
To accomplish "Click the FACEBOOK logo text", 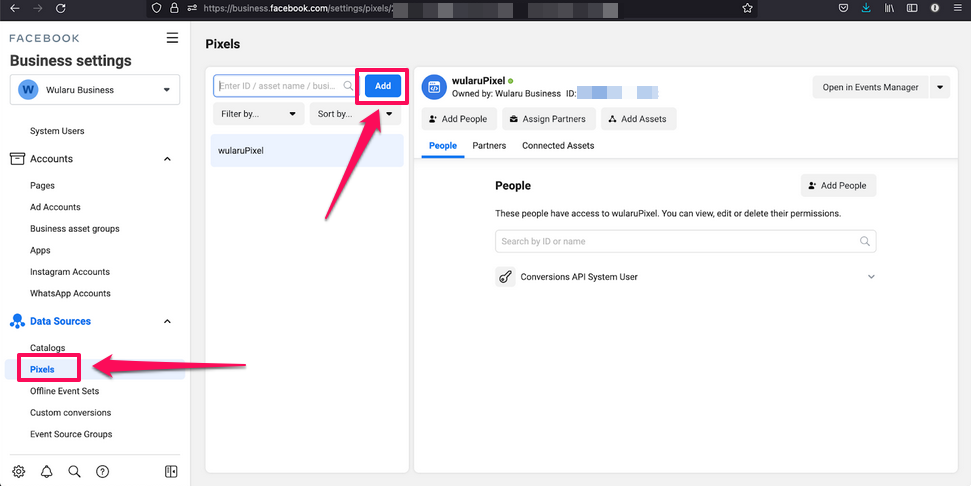I will [45, 38].
